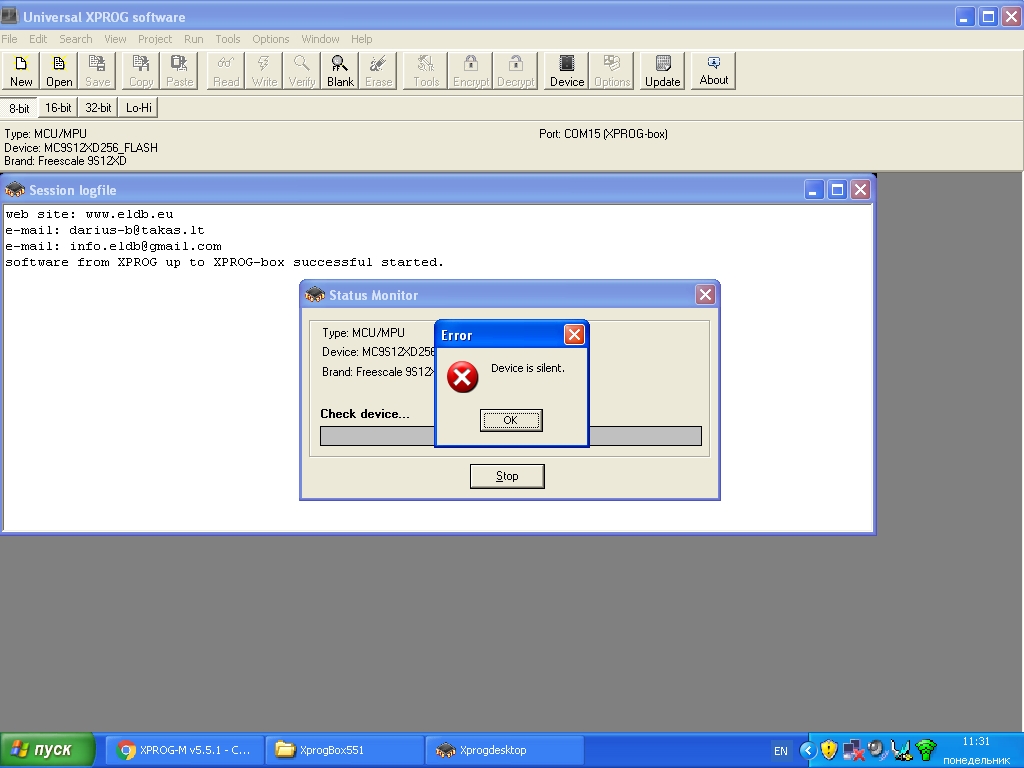The height and width of the screenshot is (768, 1024).
Task: Open the Device selection icon
Action: click(x=566, y=71)
